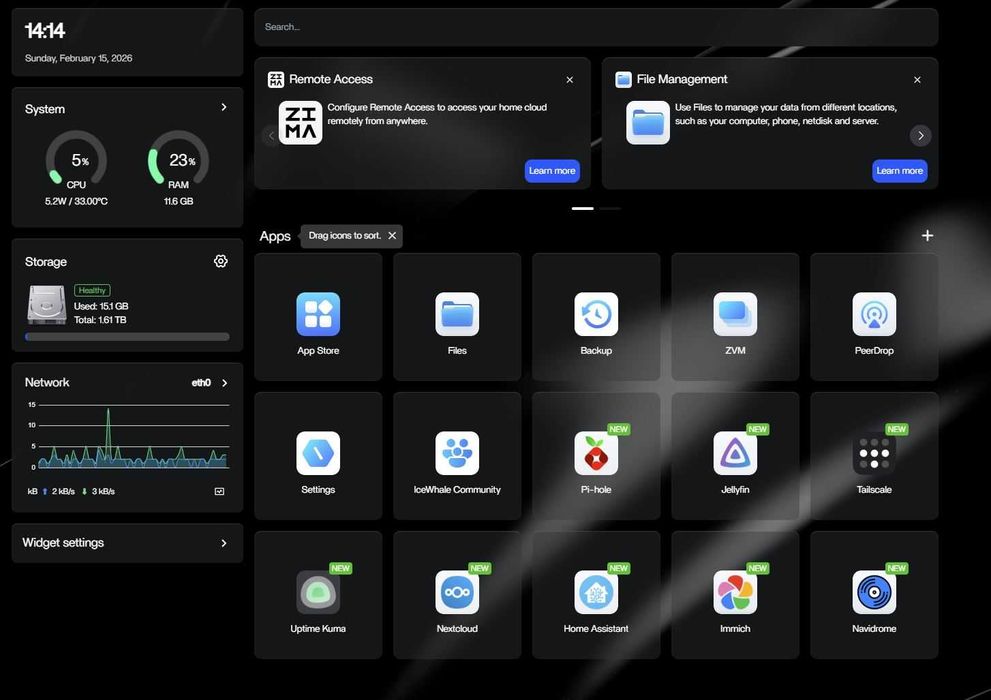Screen dimensions: 991x700
Task: Expand the System widget chevron
Action: 224,107
